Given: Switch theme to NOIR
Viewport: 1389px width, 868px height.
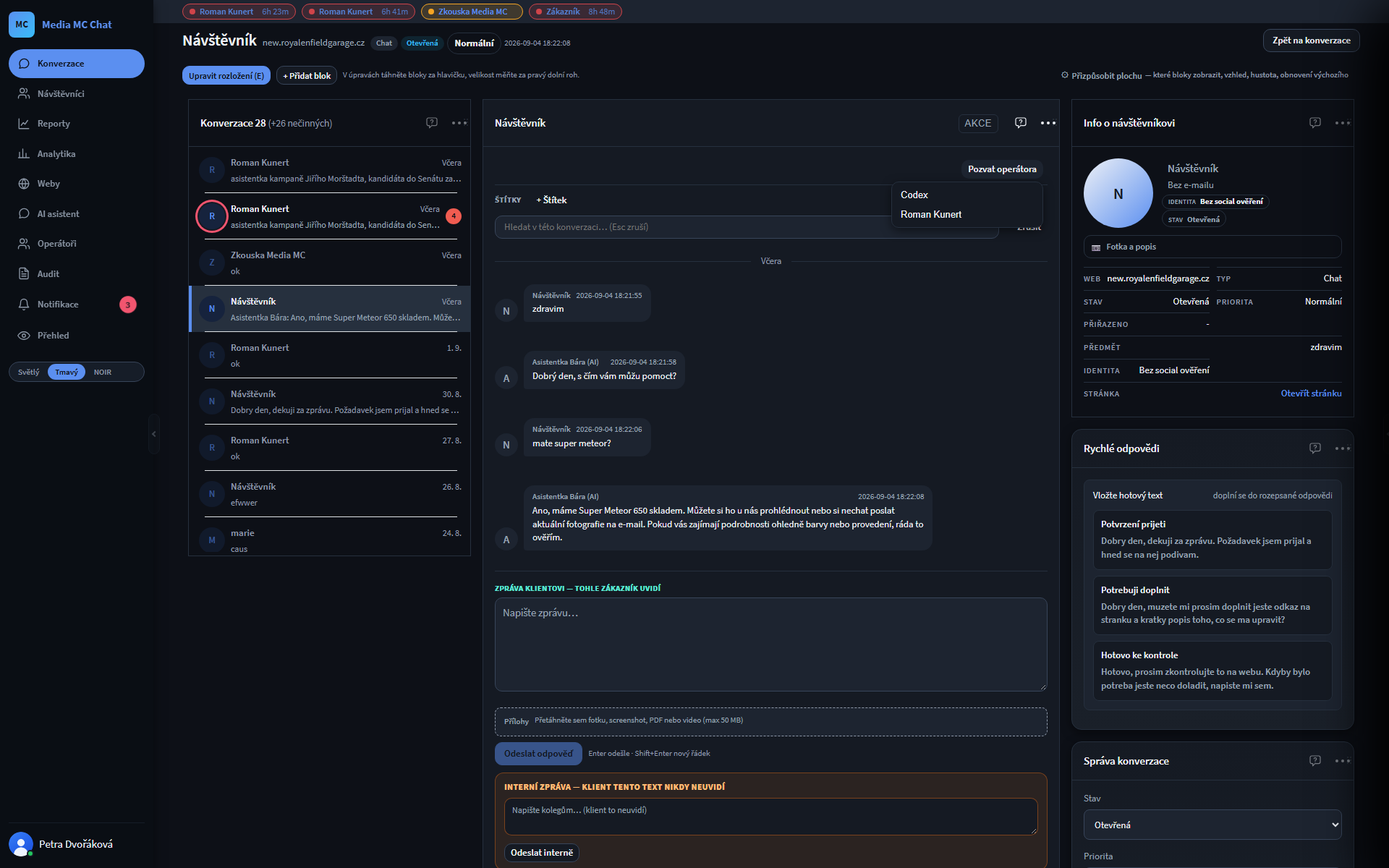Looking at the screenshot, I should click(103, 373).
